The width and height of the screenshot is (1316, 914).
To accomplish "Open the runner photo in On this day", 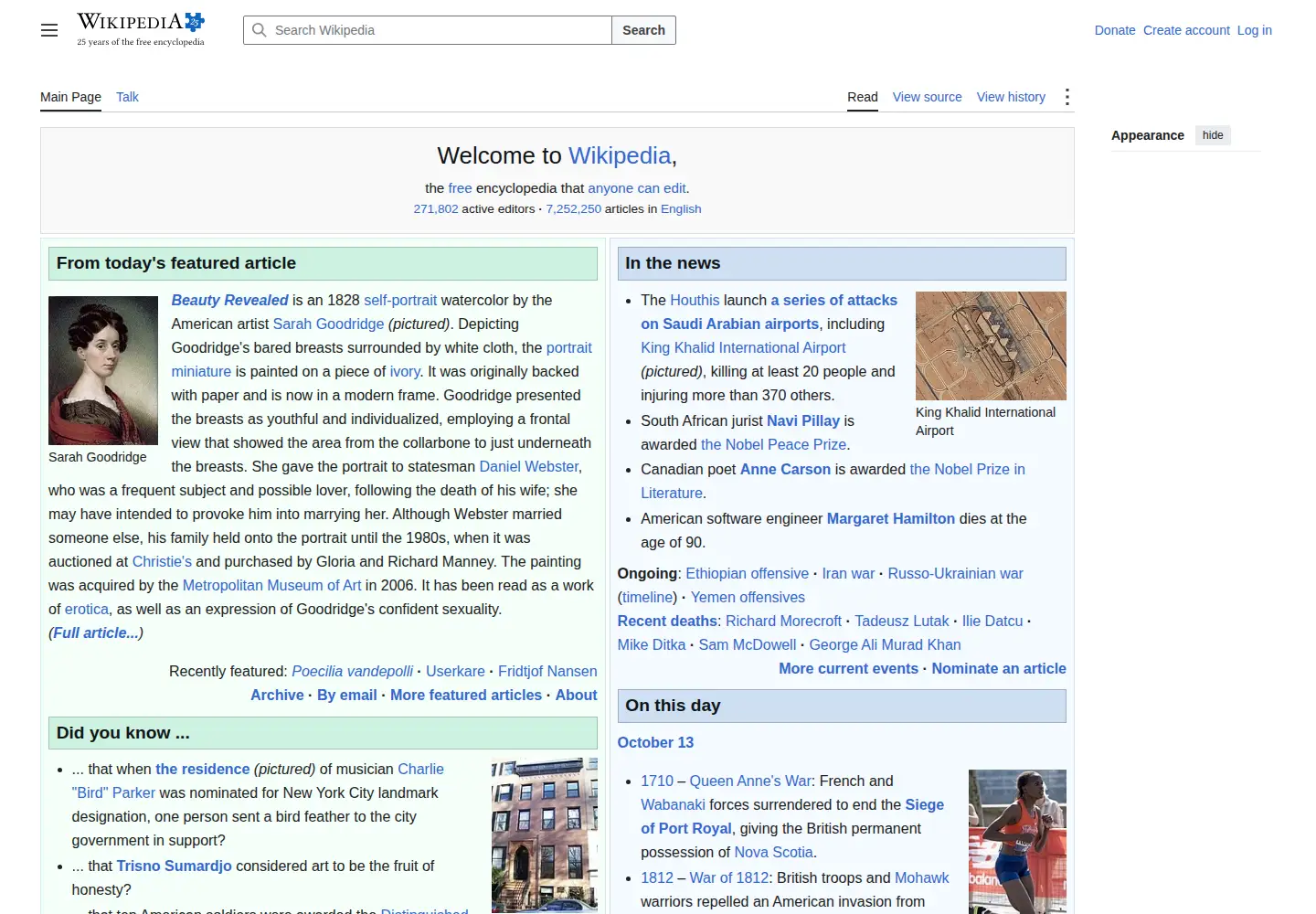I will [1017, 842].
